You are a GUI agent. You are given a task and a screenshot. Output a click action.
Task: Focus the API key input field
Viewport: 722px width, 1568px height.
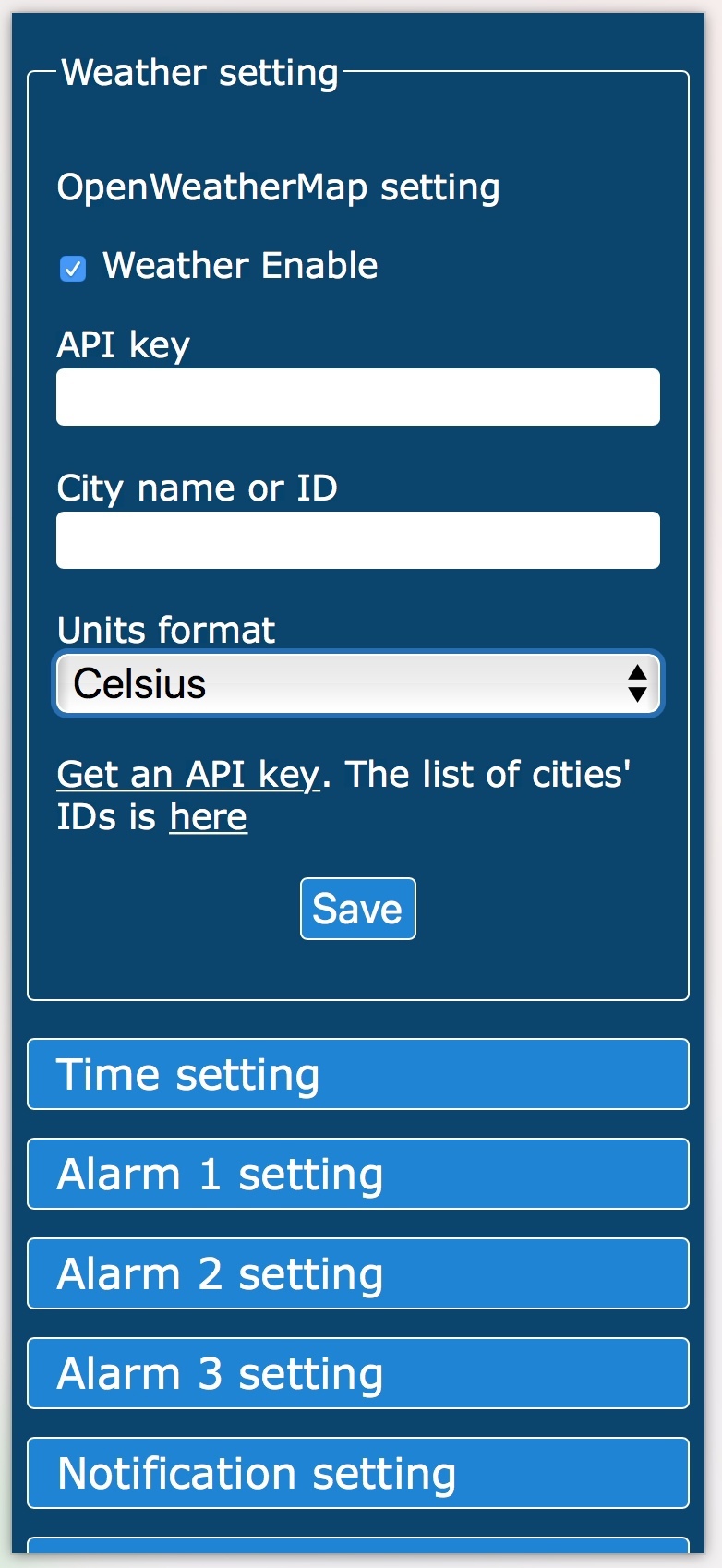(358, 397)
